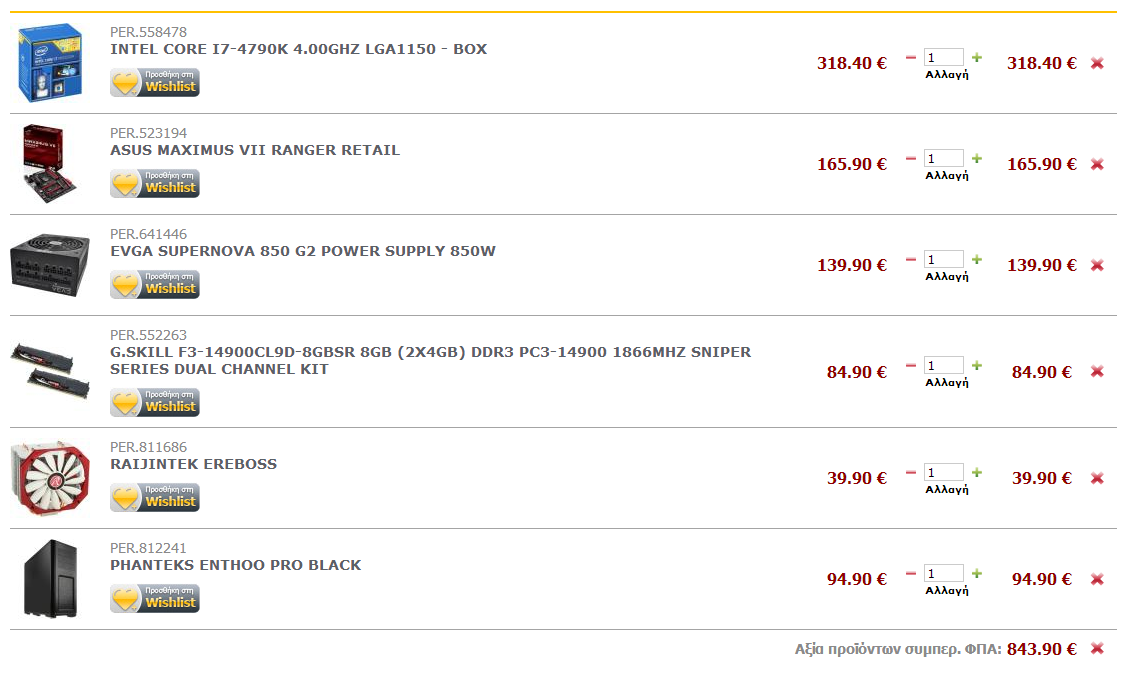The height and width of the screenshot is (677, 1129).
Task: Add Intel Core i7 to Wishlist
Action: [x=155, y=82]
